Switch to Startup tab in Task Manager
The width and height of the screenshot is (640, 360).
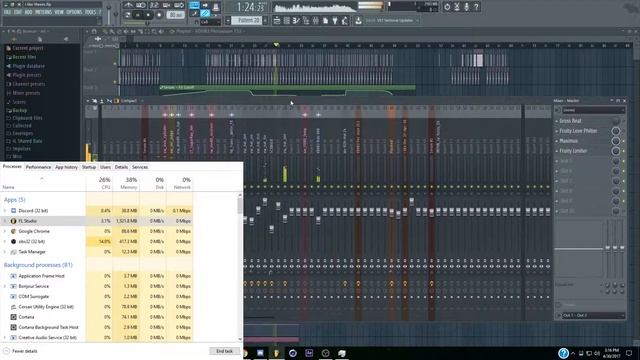point(89,167)
